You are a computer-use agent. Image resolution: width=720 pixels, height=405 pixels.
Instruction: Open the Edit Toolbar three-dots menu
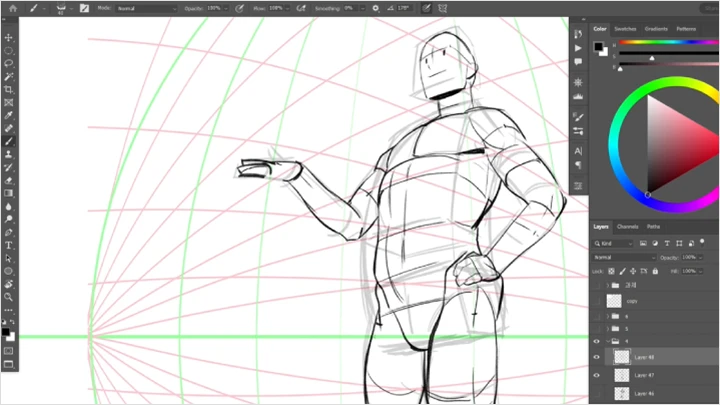tap(9, 310)
